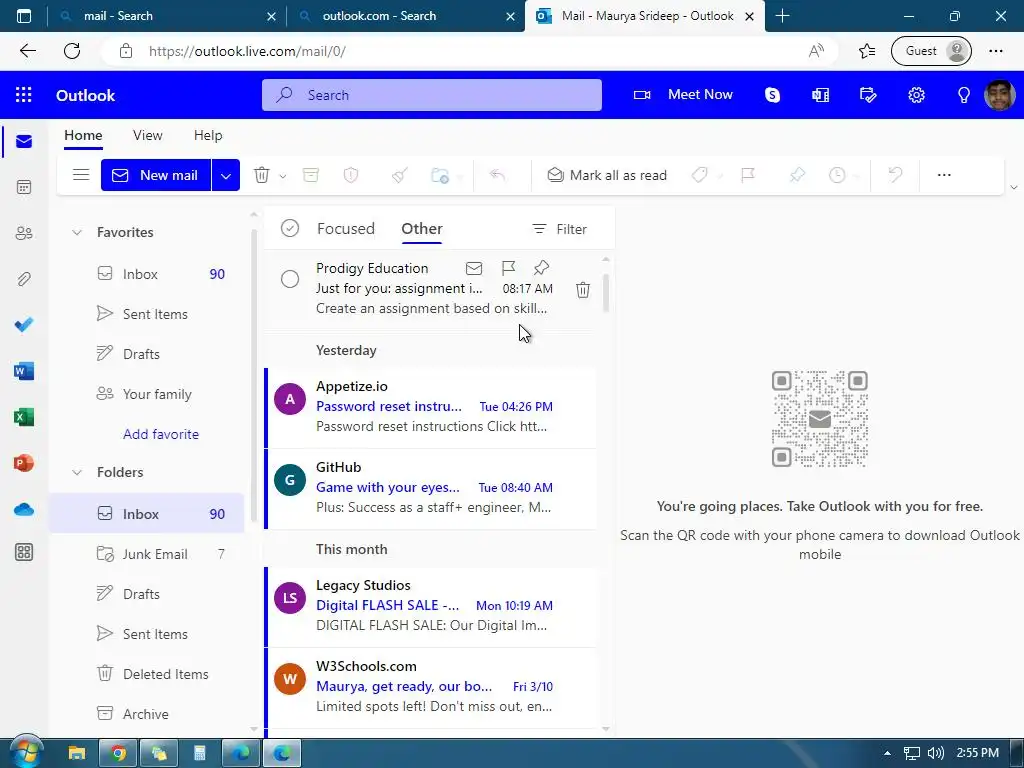Click the Reply arrow in the toolbar
Image resolution: width=1024 pixels, height=768 pixels.
(x=497, y=175)
